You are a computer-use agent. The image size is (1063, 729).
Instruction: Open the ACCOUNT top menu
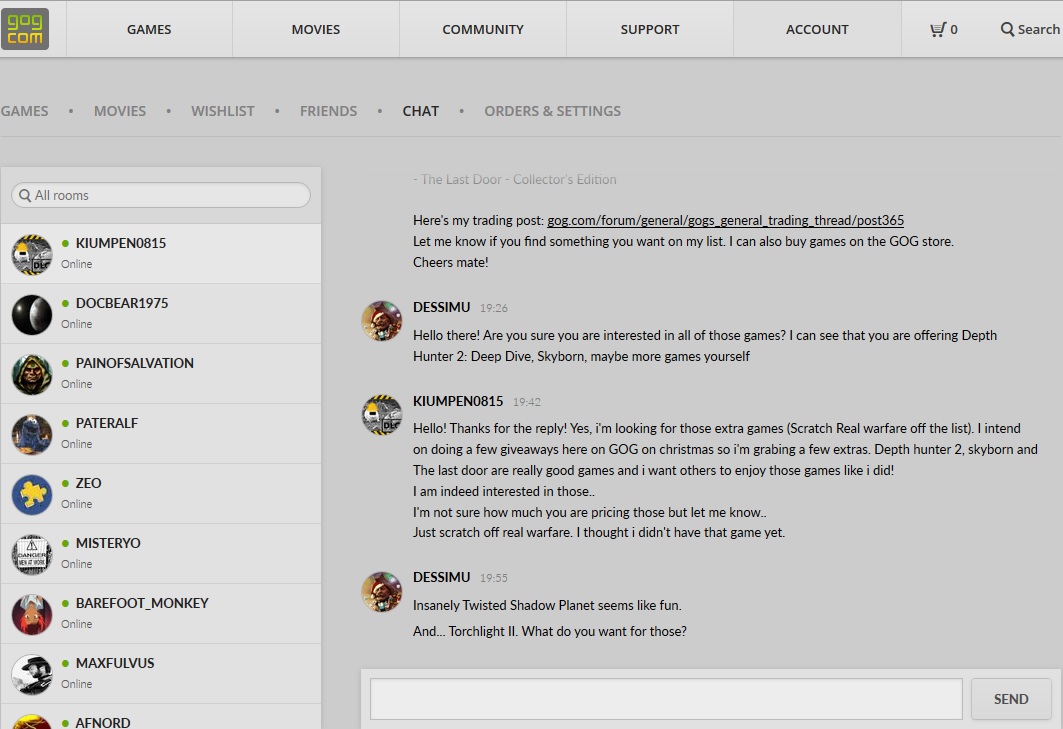(x=817, y=29)
